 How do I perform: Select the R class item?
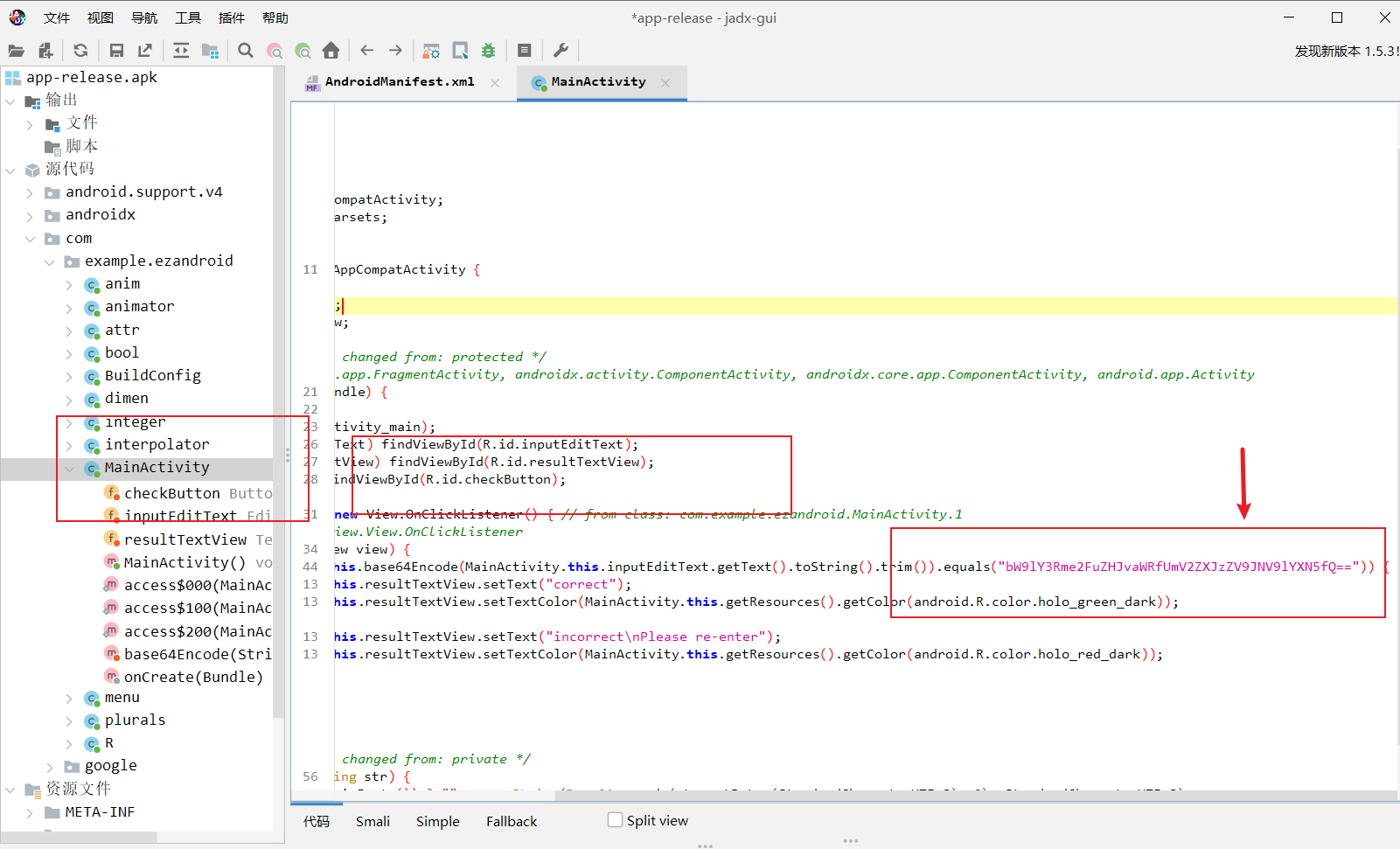(109, 743)
